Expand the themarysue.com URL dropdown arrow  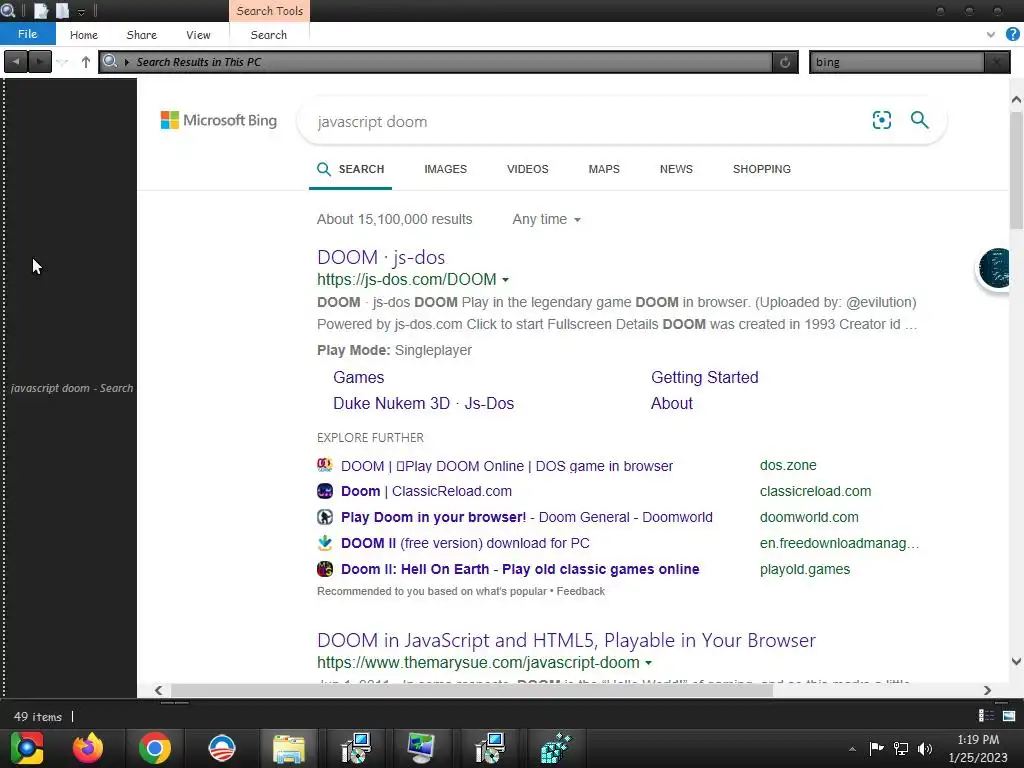pyautogui.click(x=648, y=663)
